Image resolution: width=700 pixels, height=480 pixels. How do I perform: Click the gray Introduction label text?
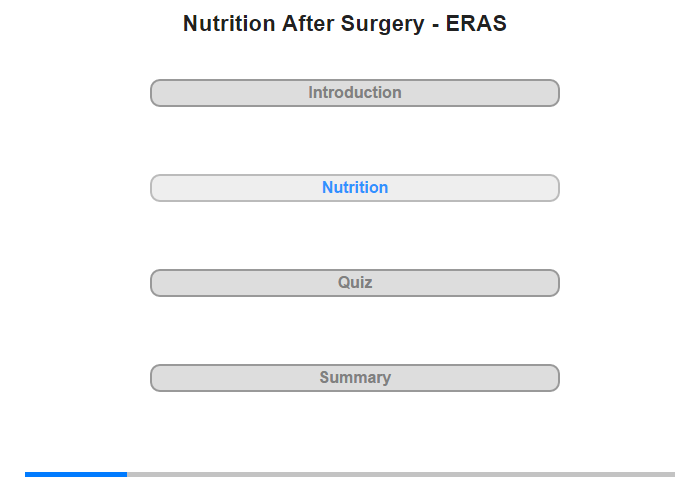point(355,92)
